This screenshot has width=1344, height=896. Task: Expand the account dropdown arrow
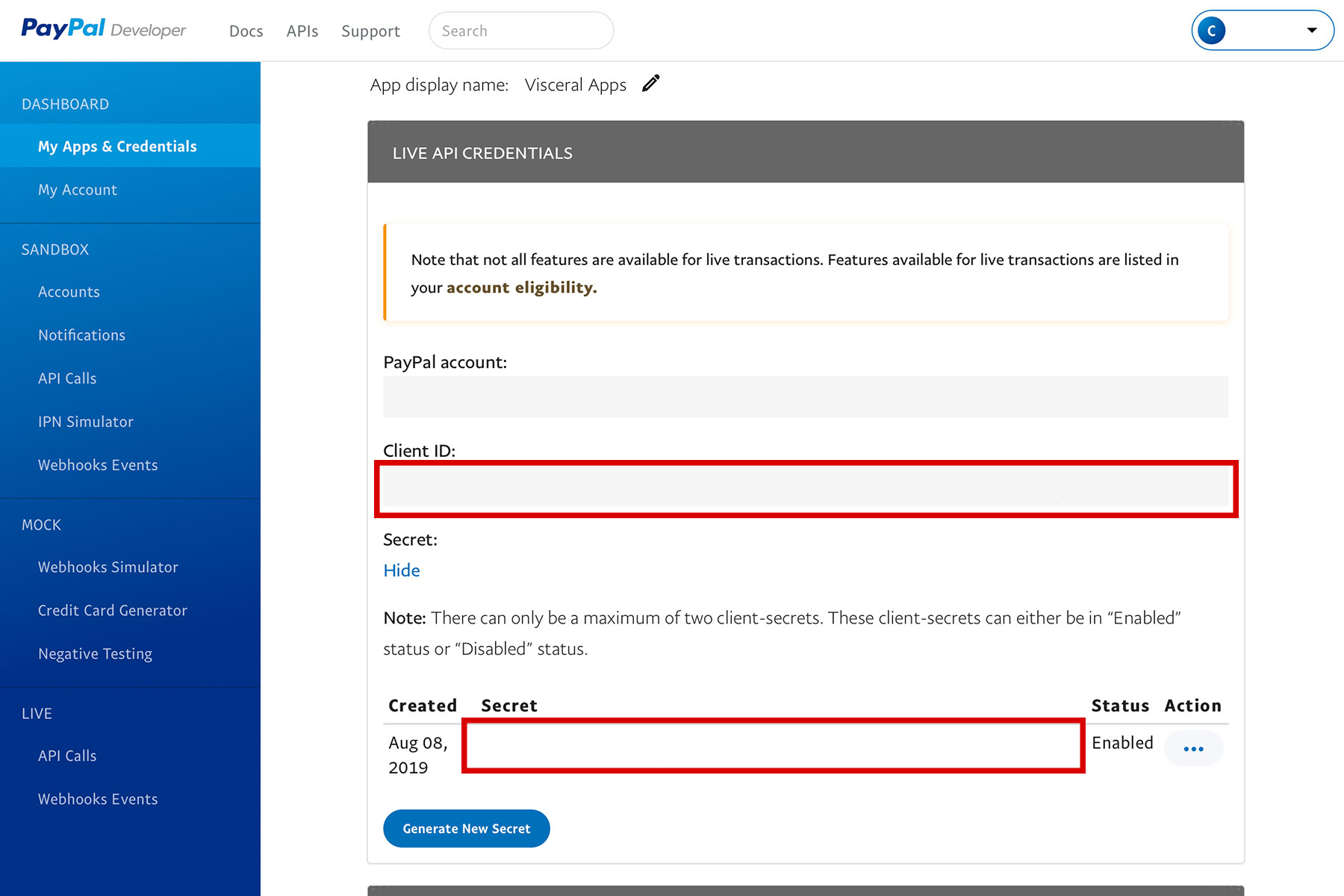[1312, 31]
